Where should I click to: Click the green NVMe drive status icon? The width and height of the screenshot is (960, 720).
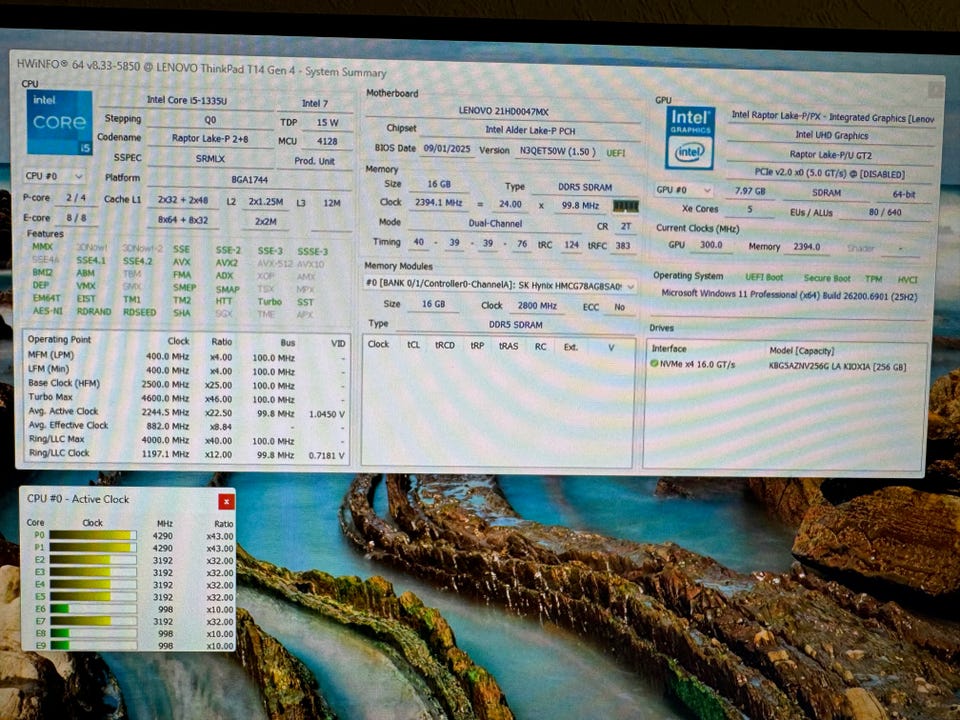[654, 365]
